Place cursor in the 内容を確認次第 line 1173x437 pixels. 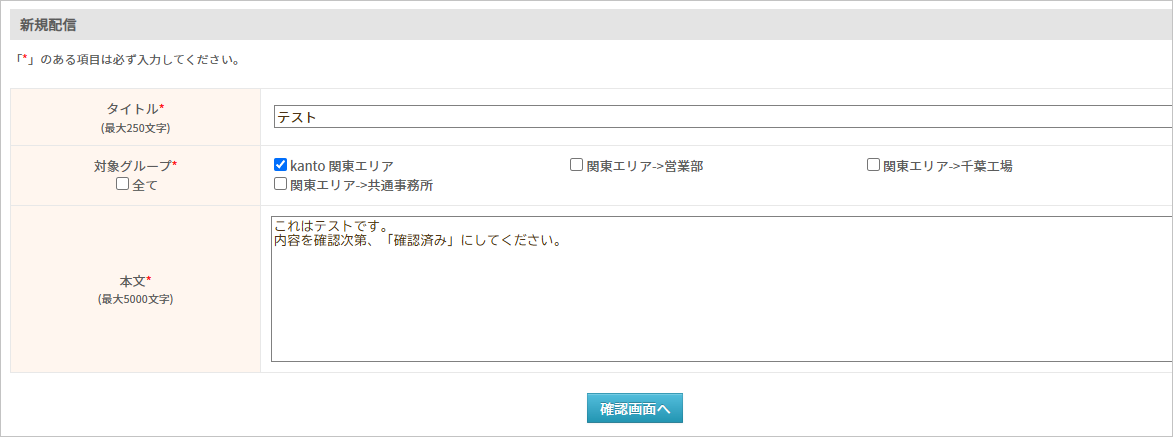[417, 242]
